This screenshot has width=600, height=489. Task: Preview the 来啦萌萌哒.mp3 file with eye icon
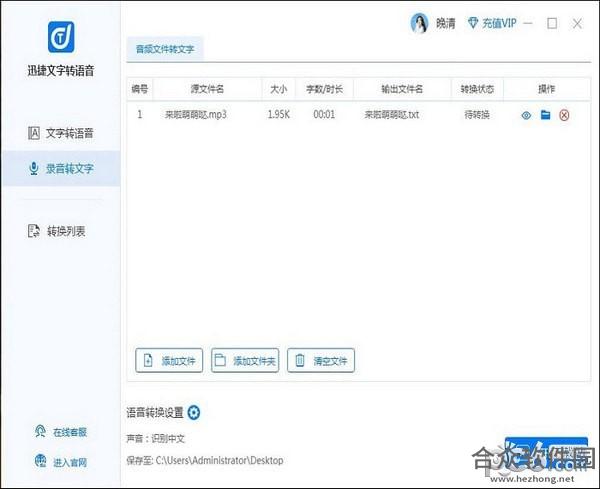(526, 115)
